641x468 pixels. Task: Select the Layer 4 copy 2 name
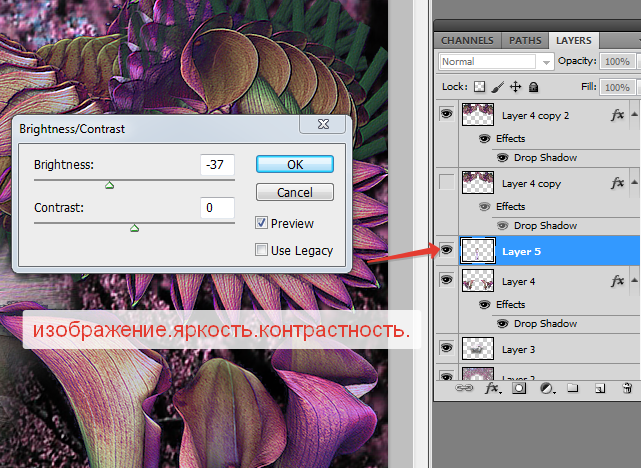pos(536,116)
